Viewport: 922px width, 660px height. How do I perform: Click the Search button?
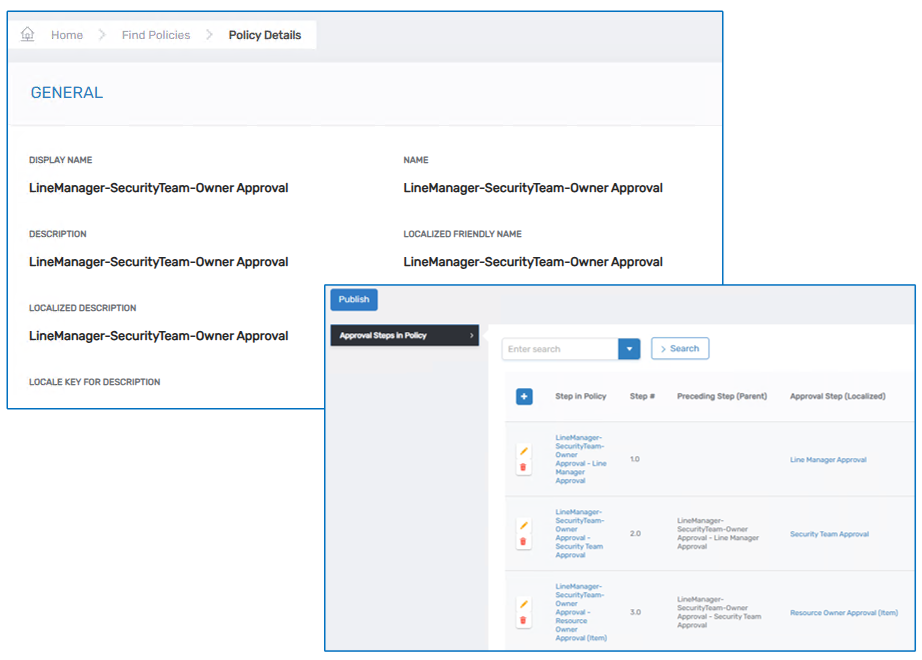[x=680, y=348]
